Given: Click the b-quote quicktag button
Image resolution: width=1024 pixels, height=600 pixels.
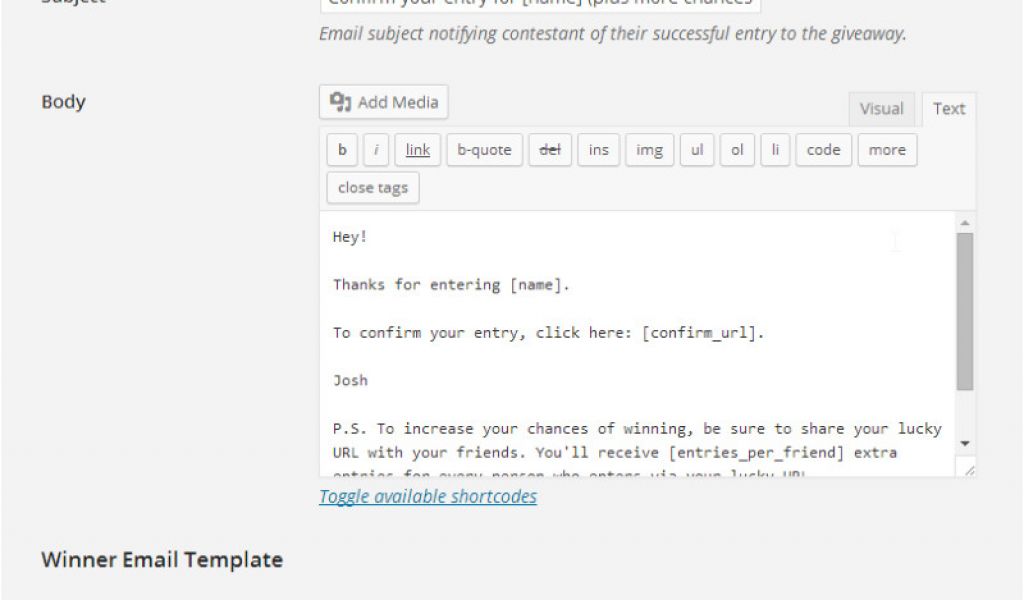Looking at the screenshot, I should click(484, 150).
